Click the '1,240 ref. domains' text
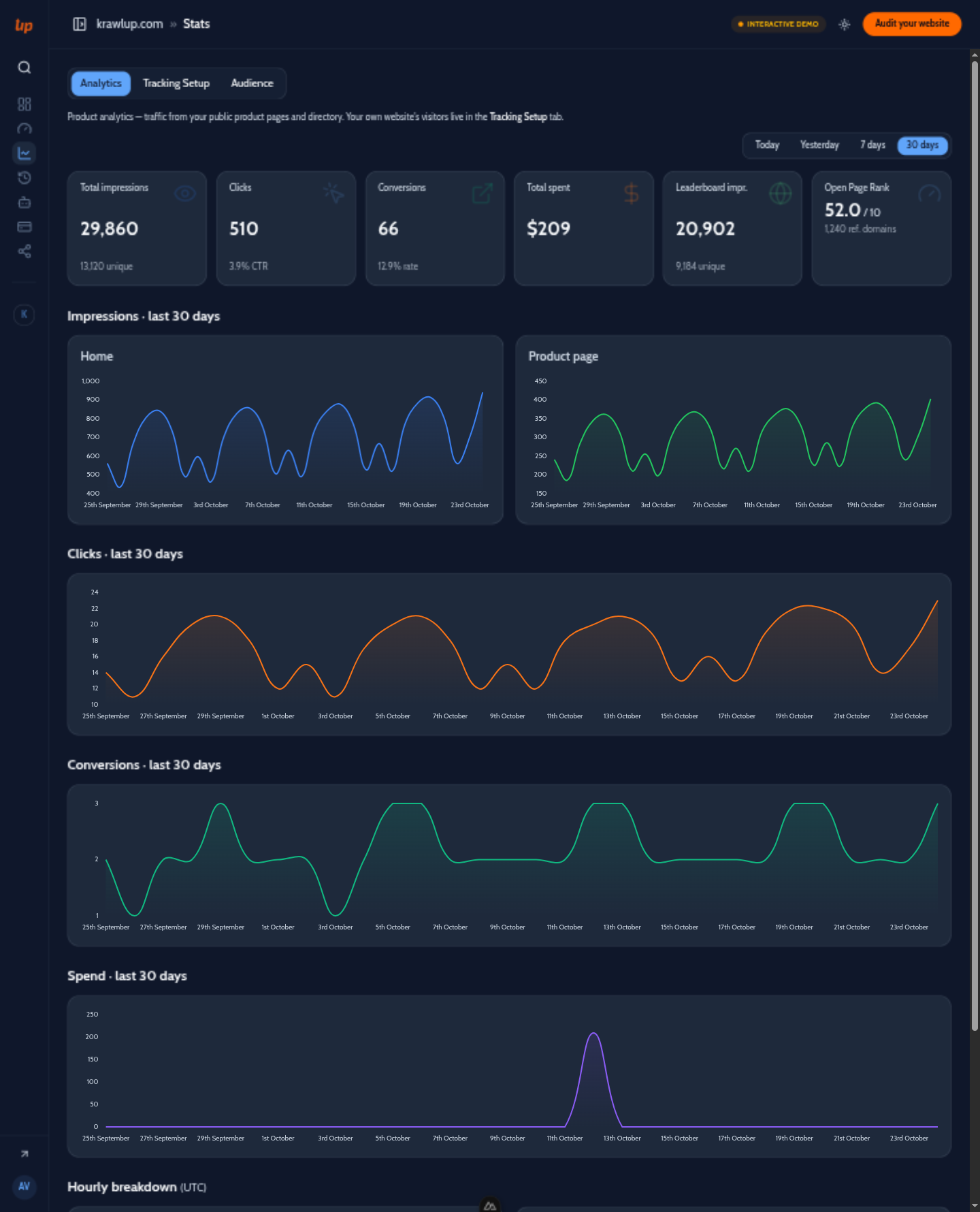The image size is (980, 1212). pyautogui.click(x=860, y=229)
